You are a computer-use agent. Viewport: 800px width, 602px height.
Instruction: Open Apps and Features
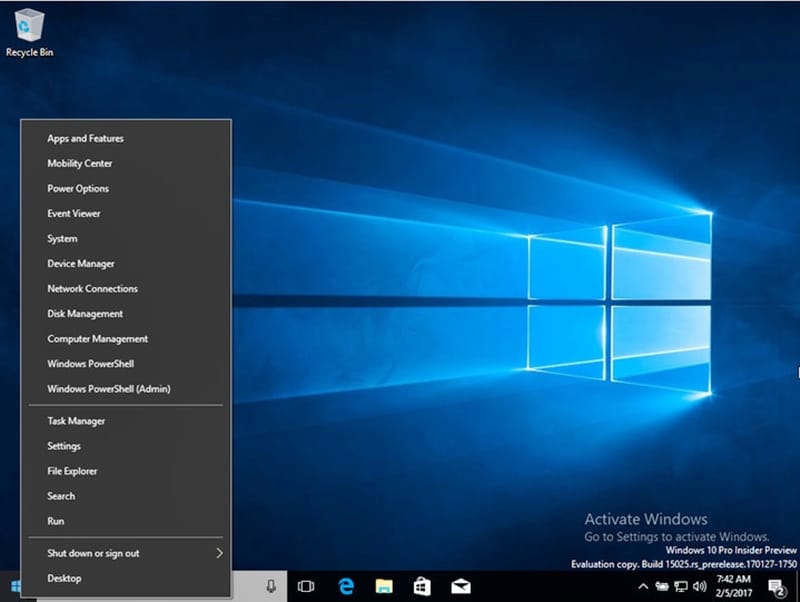click(x=85, y=139)
